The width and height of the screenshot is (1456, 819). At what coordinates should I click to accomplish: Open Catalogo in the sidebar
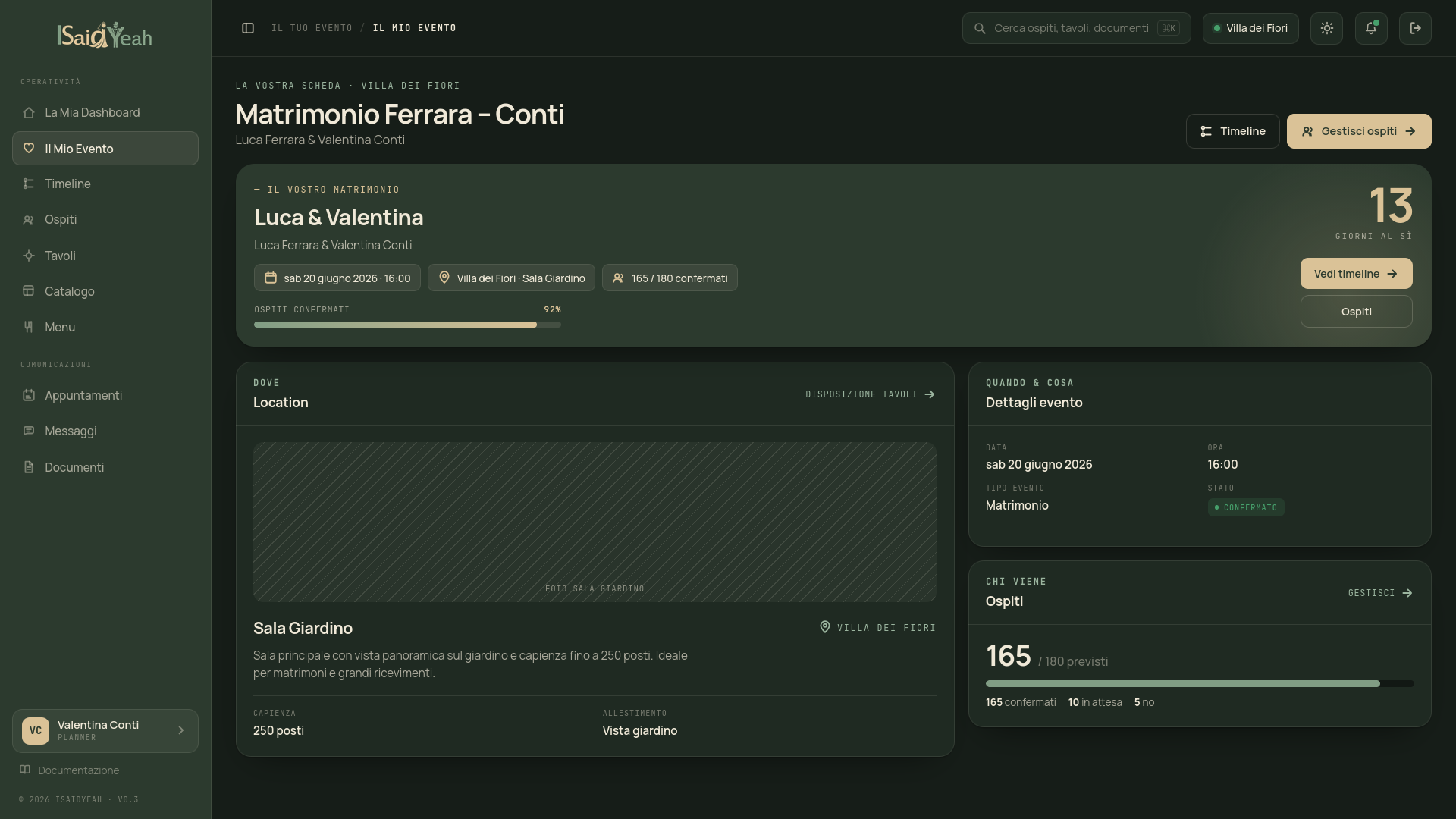point(105,291)
